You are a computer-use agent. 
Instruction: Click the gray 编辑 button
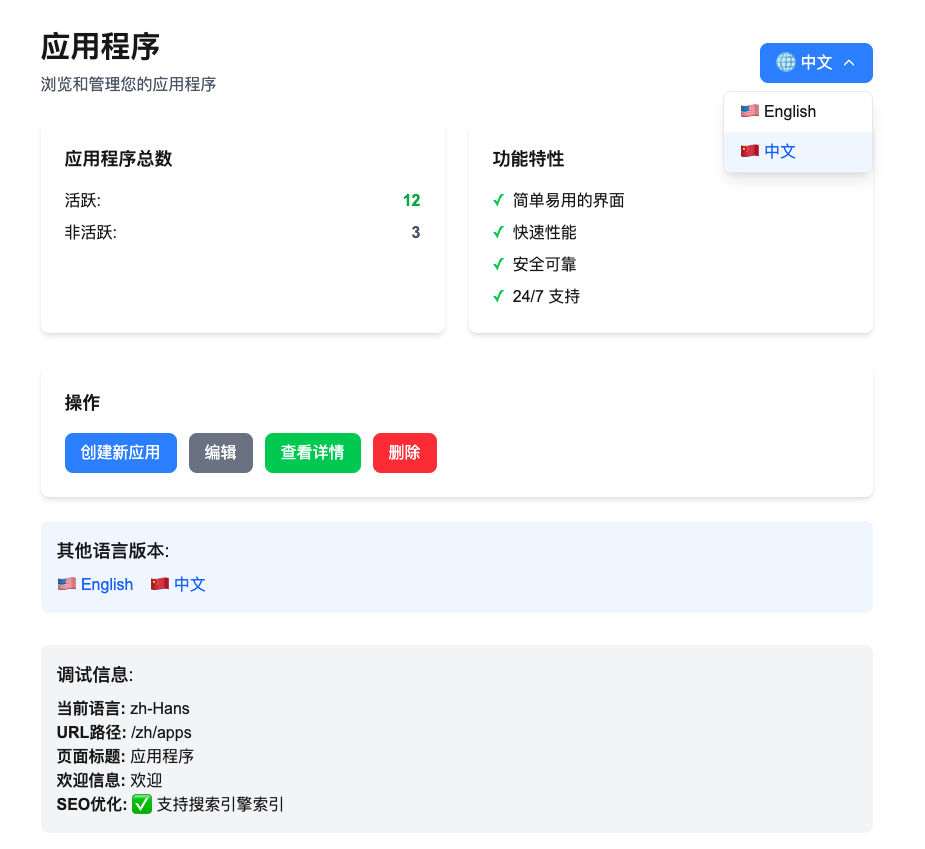221,453
